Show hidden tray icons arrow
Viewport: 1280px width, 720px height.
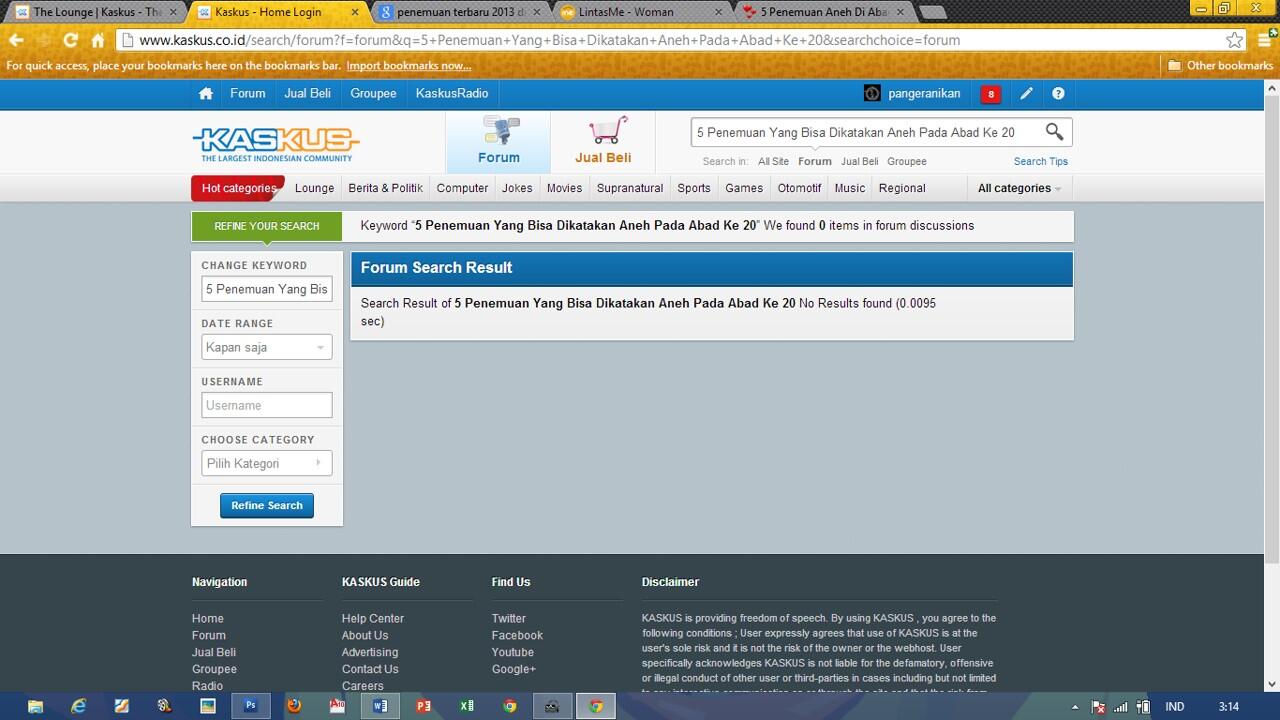coord(1075,707)
